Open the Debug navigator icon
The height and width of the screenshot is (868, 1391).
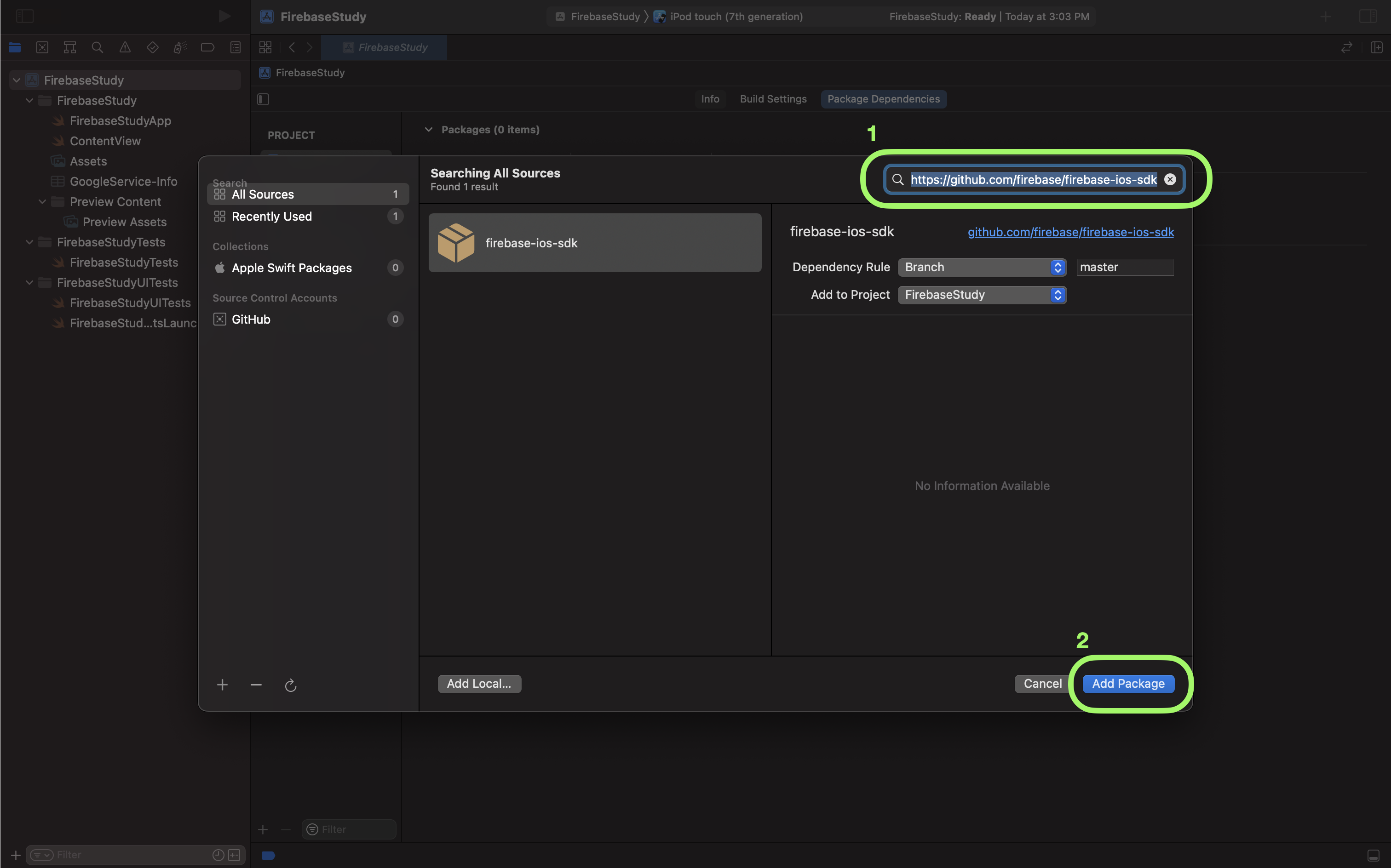coord(180,48)
